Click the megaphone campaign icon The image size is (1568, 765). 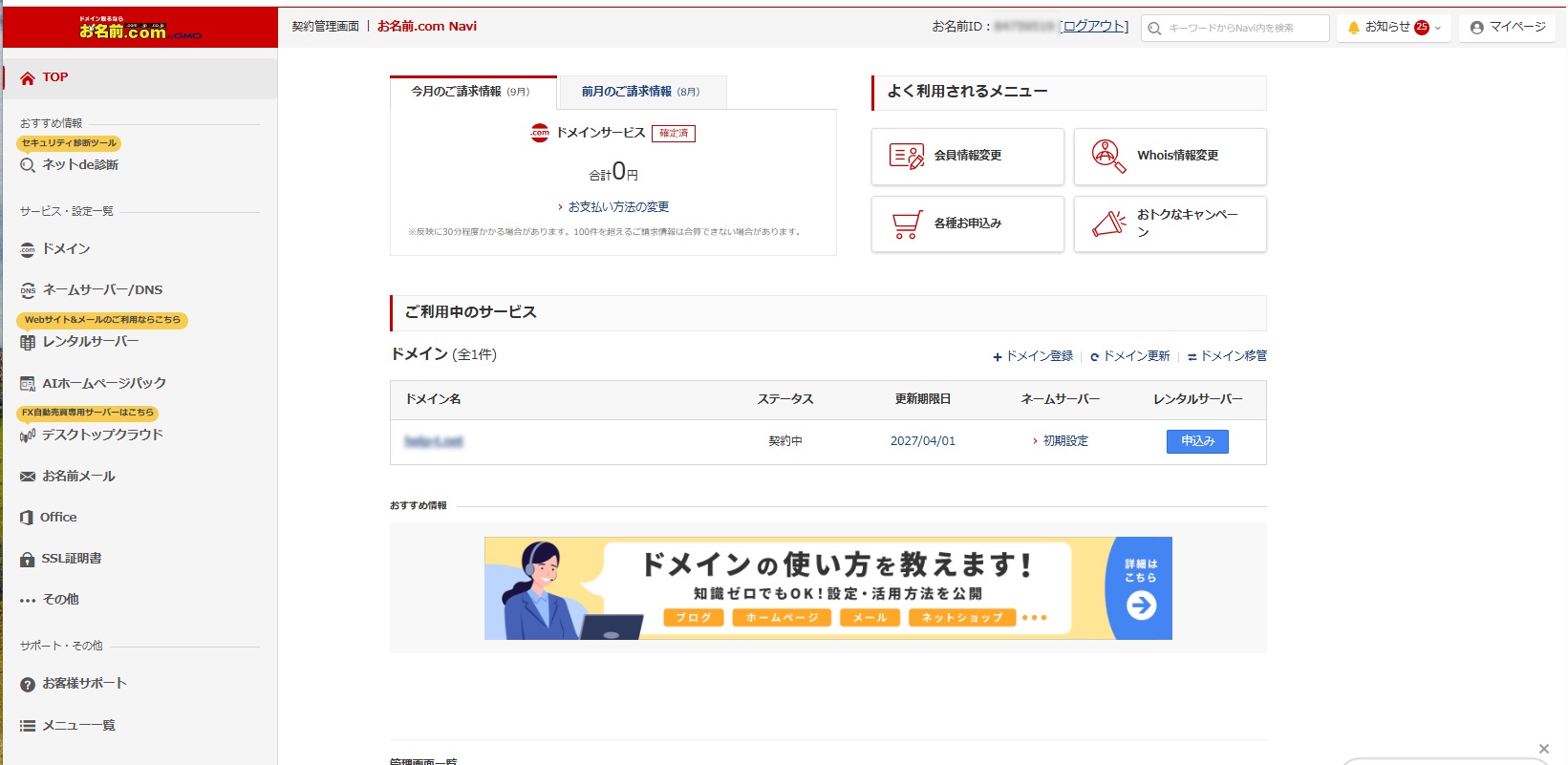tap(1108, 223)
